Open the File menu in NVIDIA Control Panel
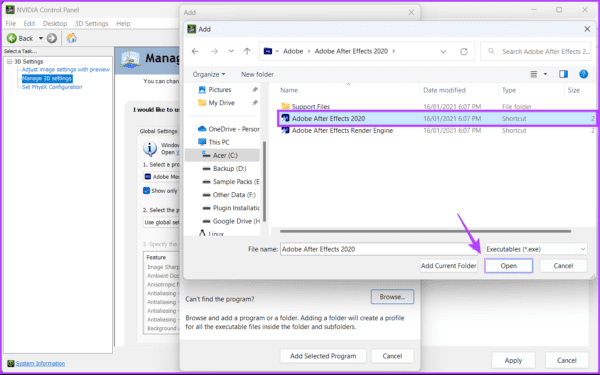The image size is (600, 375). click(11, 23)
